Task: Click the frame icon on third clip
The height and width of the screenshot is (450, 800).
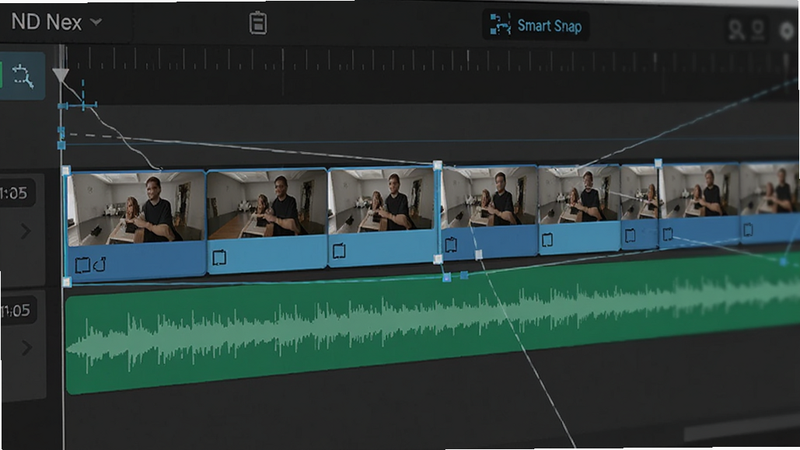Action: 339,251
